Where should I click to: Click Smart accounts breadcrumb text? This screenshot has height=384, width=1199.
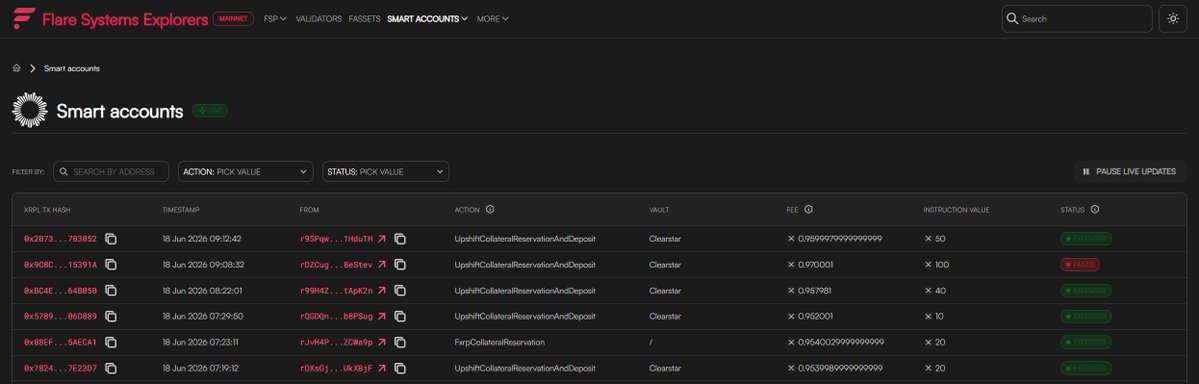(x=72, y=69)
